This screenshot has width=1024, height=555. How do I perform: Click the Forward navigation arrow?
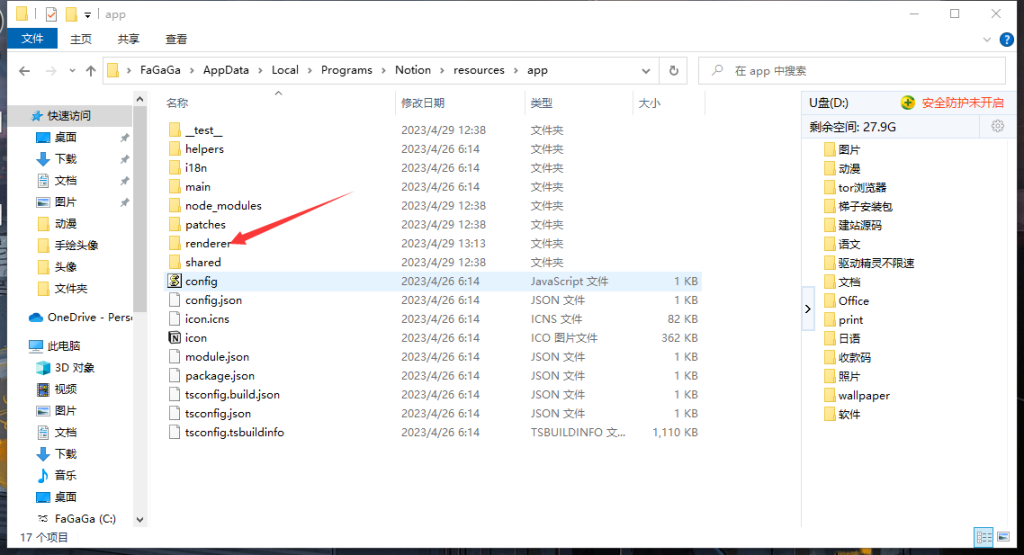click(50, 71)
